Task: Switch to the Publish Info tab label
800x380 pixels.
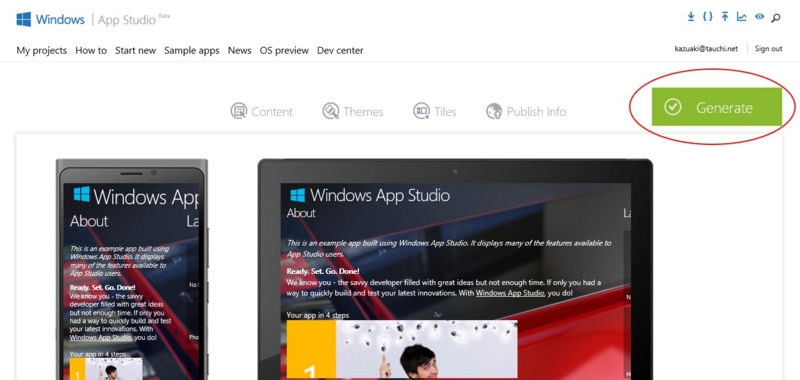Action: pyautogui.click(x=536, y=112)
